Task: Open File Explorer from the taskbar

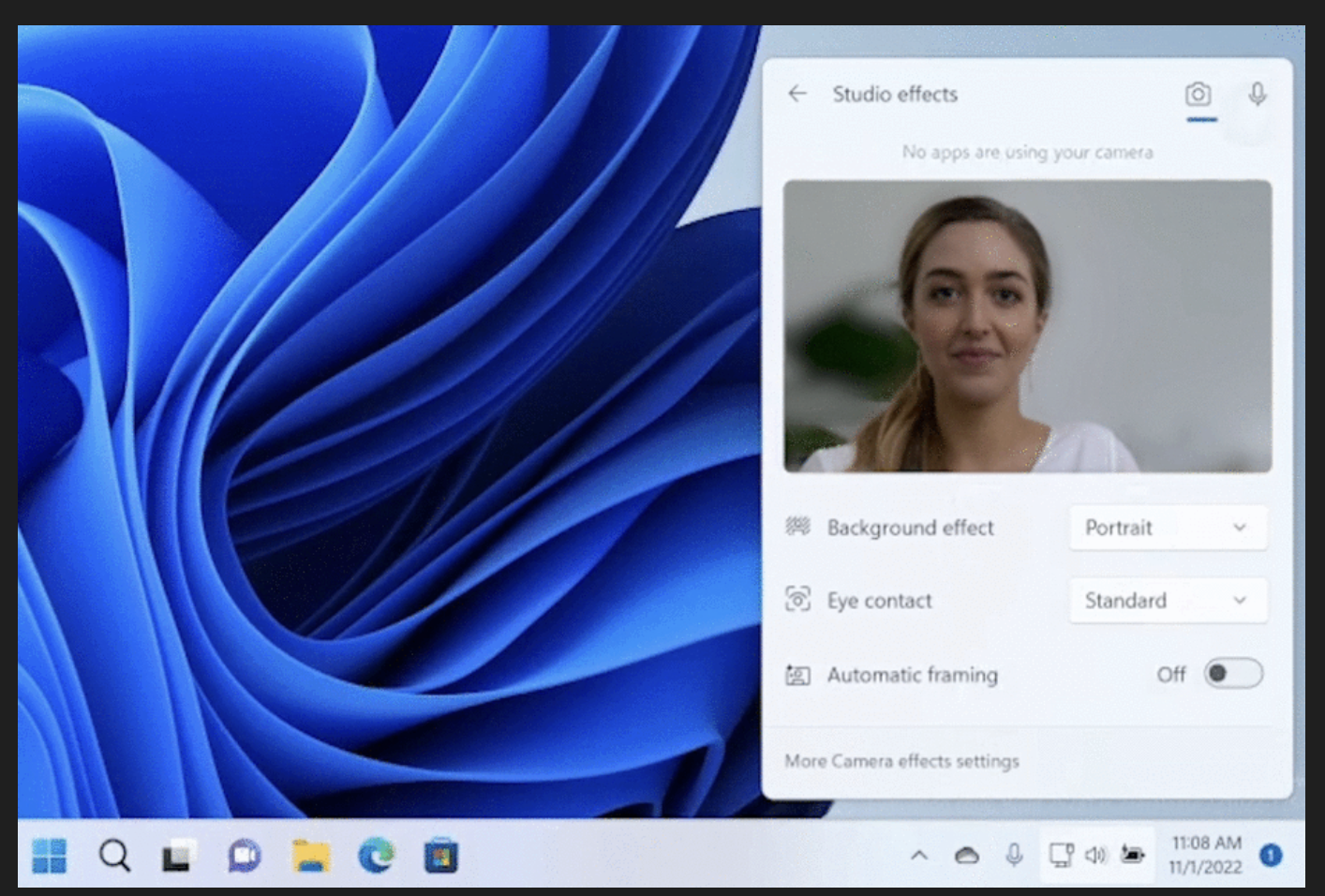Action: pos(310,855)
